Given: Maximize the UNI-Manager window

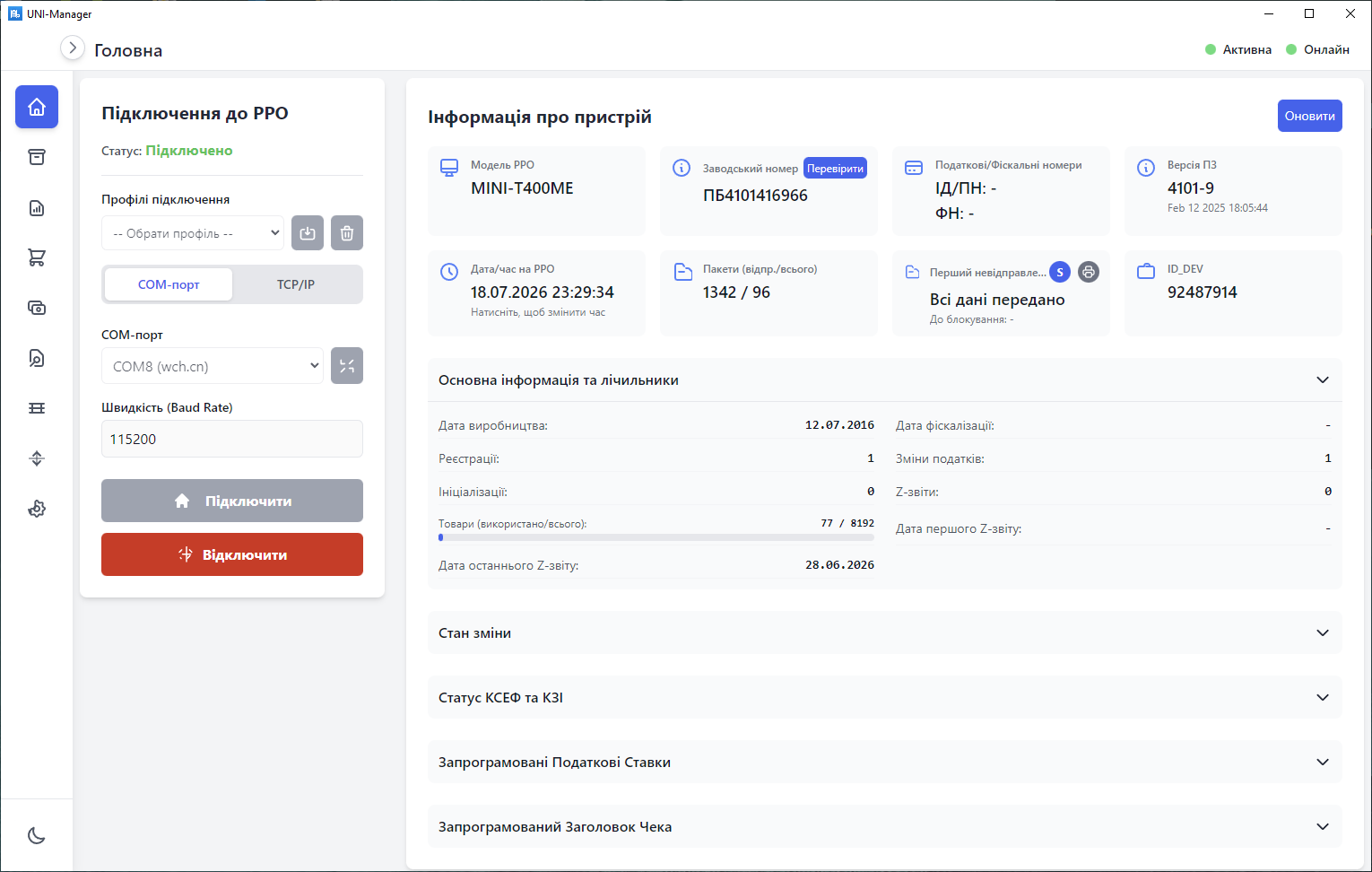Looking at the screenshot, I should point(1309,13).
